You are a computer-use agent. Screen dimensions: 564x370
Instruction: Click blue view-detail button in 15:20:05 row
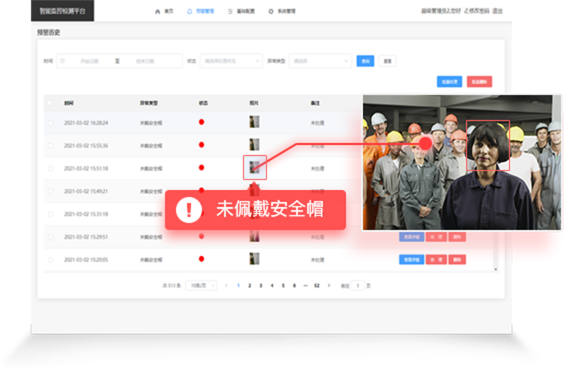[411, 260]
